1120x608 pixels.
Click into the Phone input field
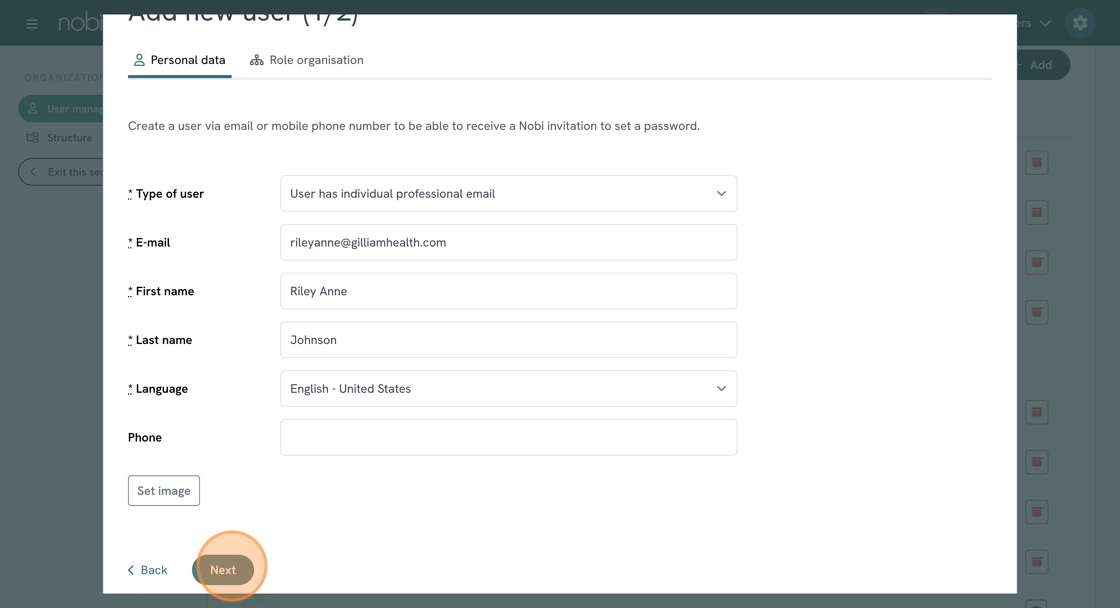click(x=508, y=438)
